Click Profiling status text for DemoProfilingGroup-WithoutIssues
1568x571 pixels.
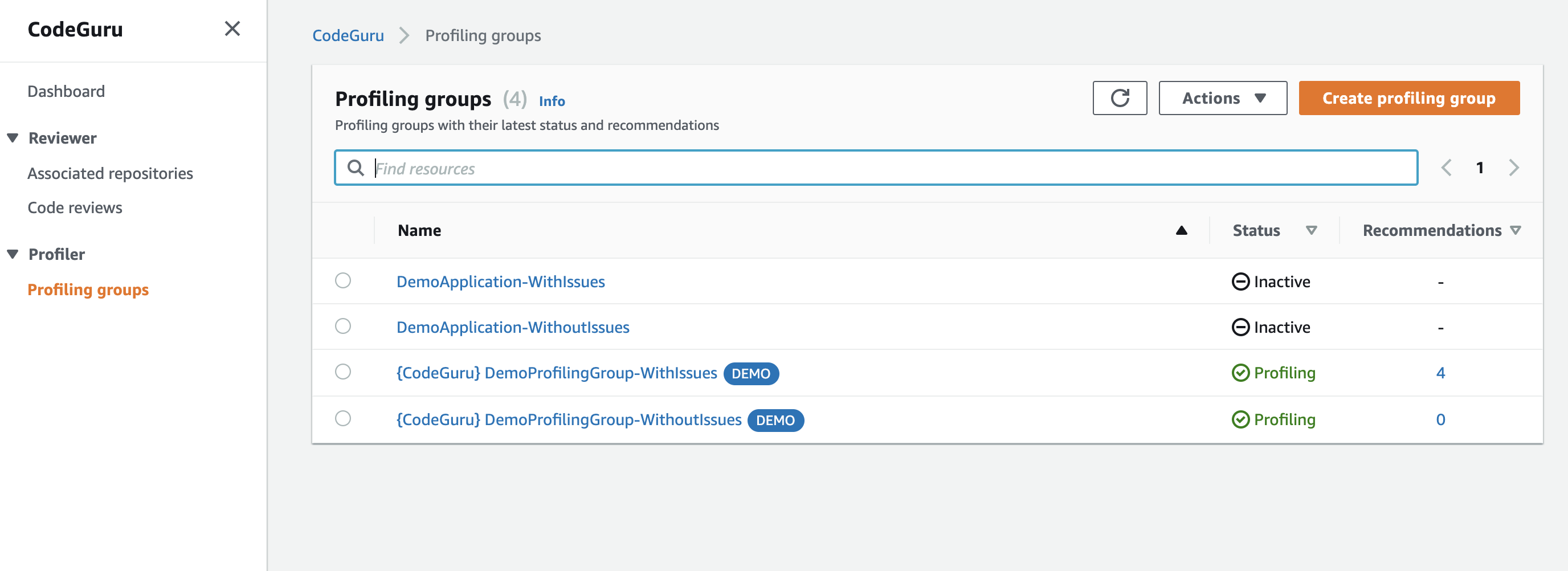tap(1284, 419)
